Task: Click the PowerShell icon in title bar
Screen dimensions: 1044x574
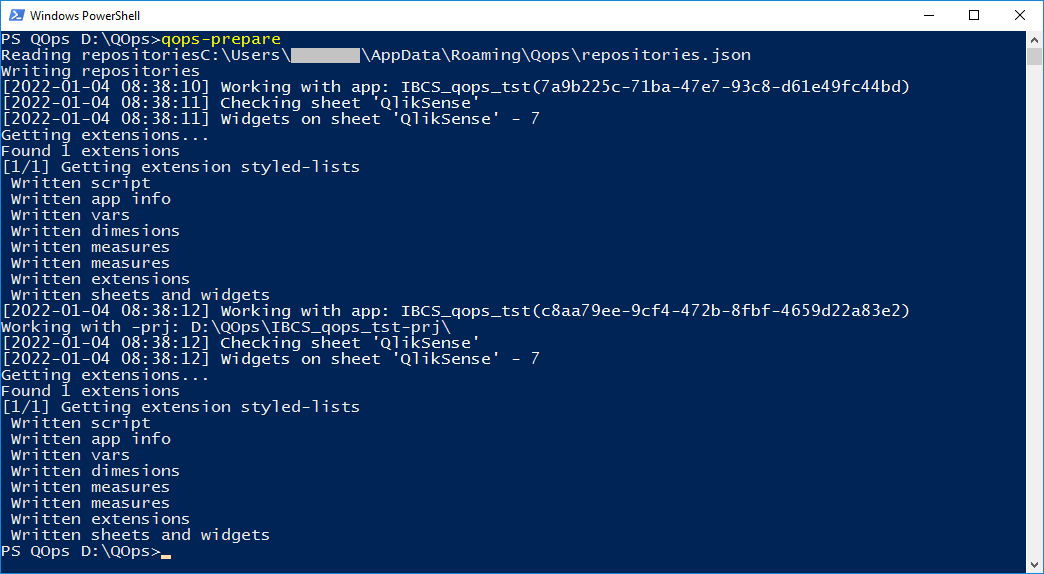Action: 17,15
